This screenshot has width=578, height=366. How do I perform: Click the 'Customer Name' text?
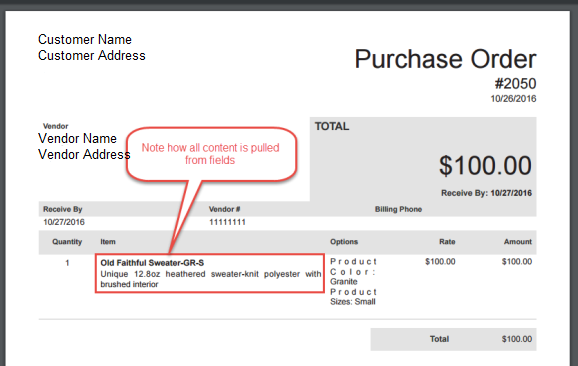point(85,39)
